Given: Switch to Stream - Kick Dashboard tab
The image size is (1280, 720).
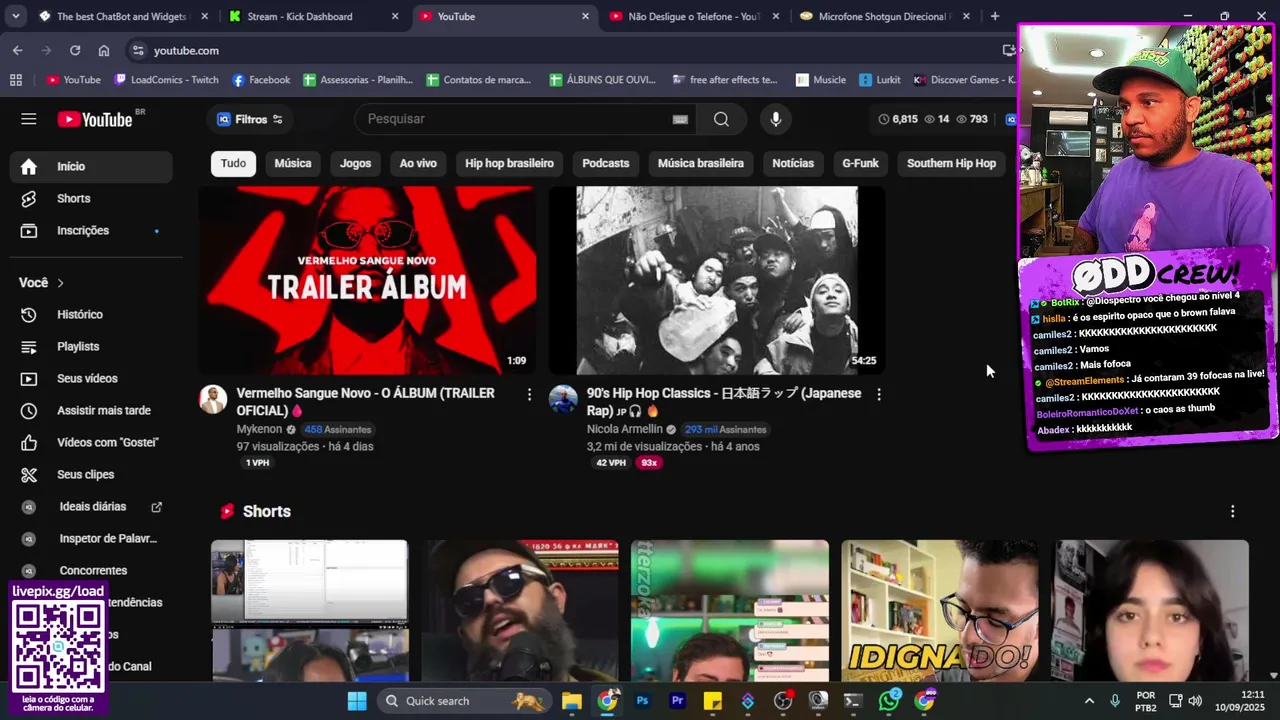Looking at the screenshot, I should (313, 16).
